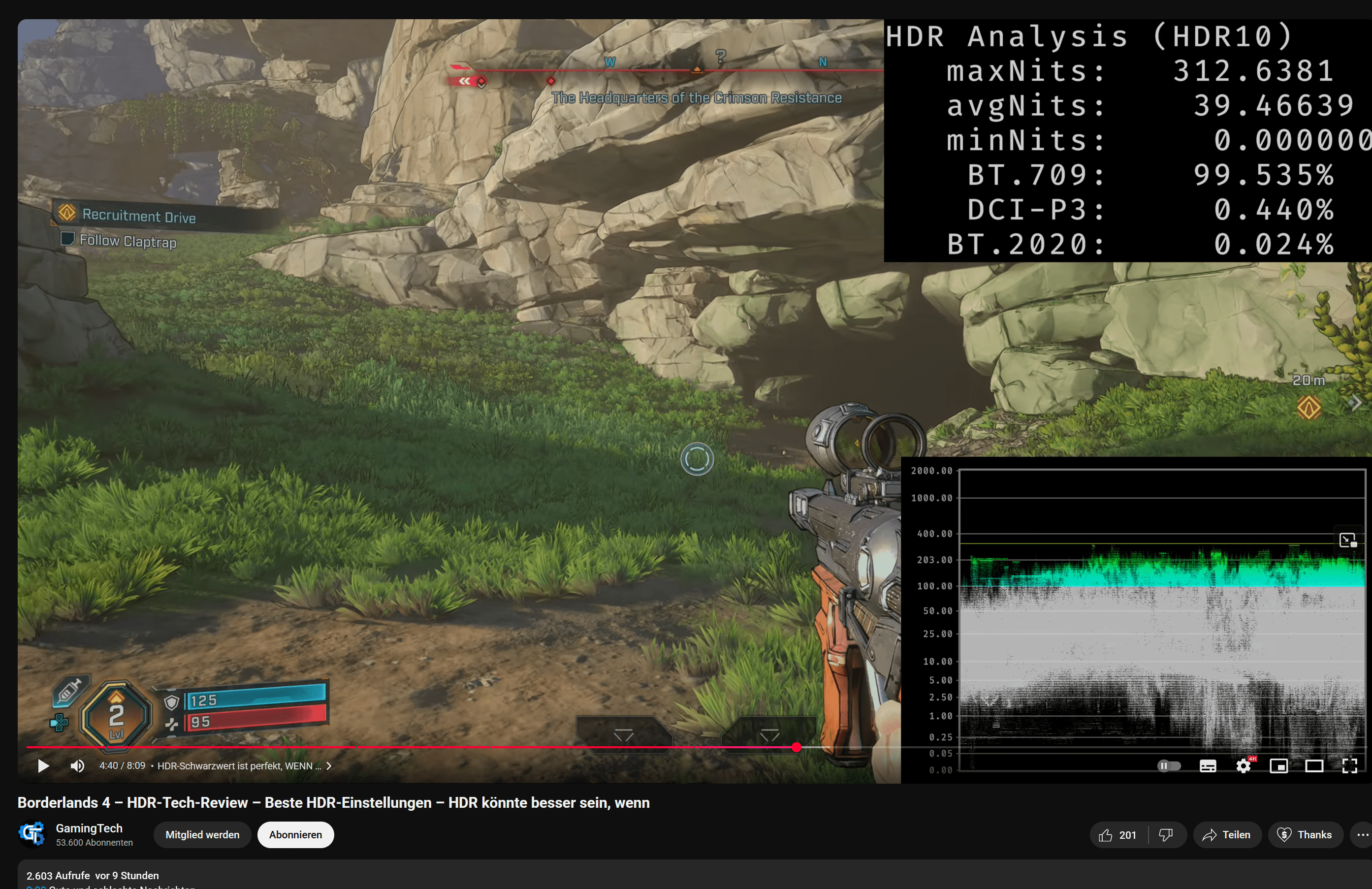Click the Thanks button

pyautogui.click(x=1305, y=835)
